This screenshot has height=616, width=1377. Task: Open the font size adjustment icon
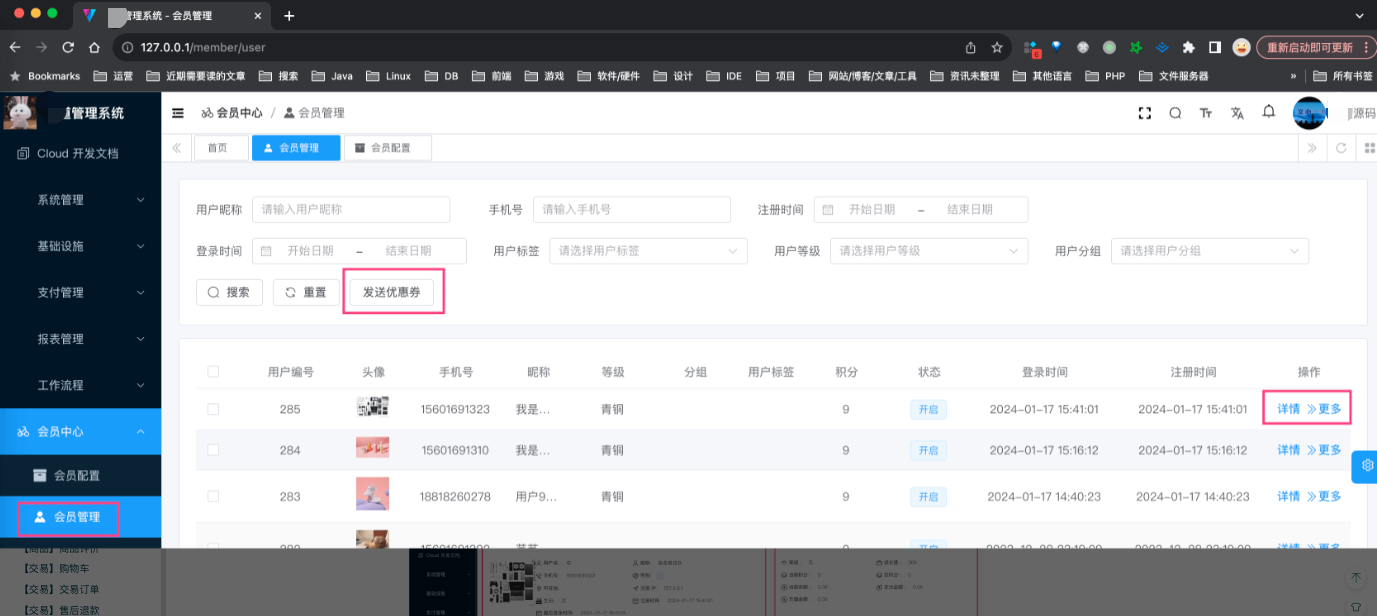1206,113
